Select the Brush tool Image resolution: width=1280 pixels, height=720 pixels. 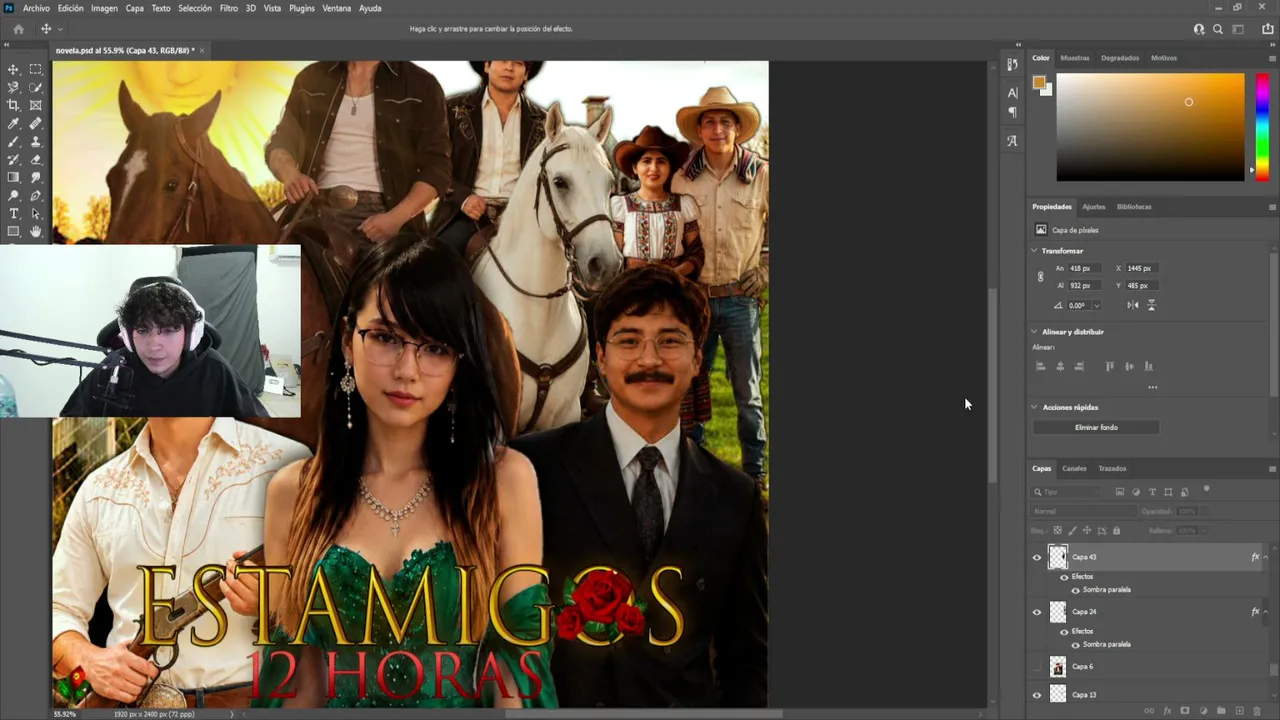pyautogui.click(x=14, y=141)
